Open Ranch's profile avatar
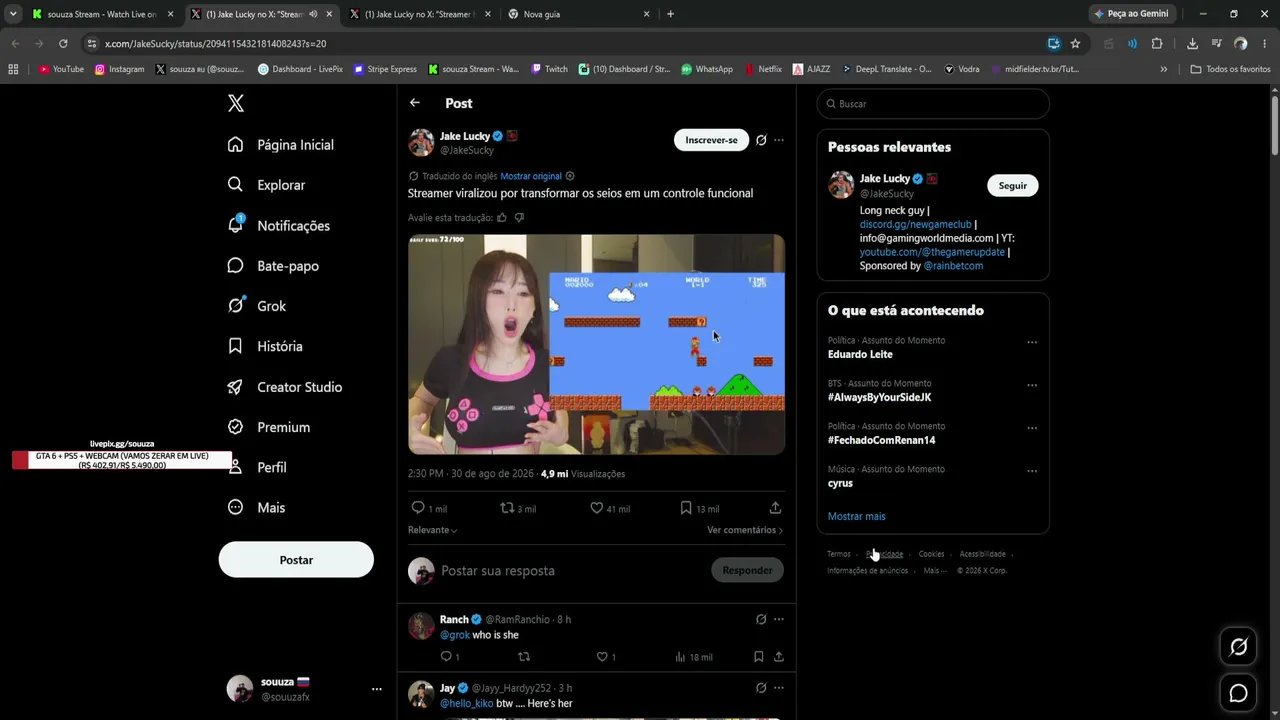This screenshot has width=1280, height=720. 421,626
